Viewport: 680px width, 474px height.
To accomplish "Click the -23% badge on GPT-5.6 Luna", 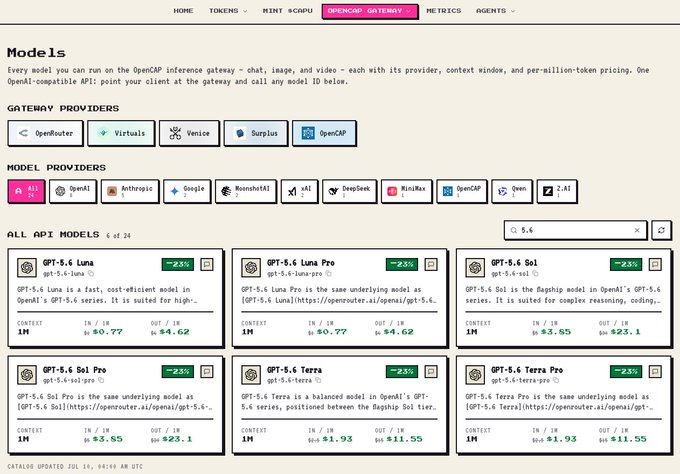I will [178, 264].
